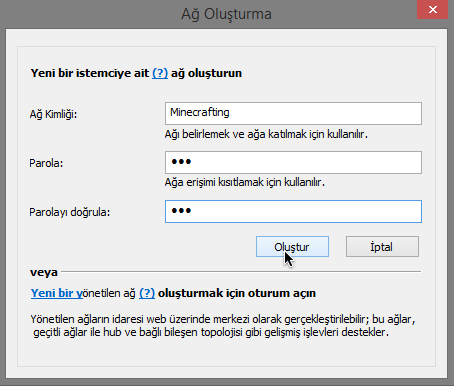This screenshot has width=454, height=386.
Task: Close the Ağ Oluşturma dialog
Action: [x=433, y=10]
